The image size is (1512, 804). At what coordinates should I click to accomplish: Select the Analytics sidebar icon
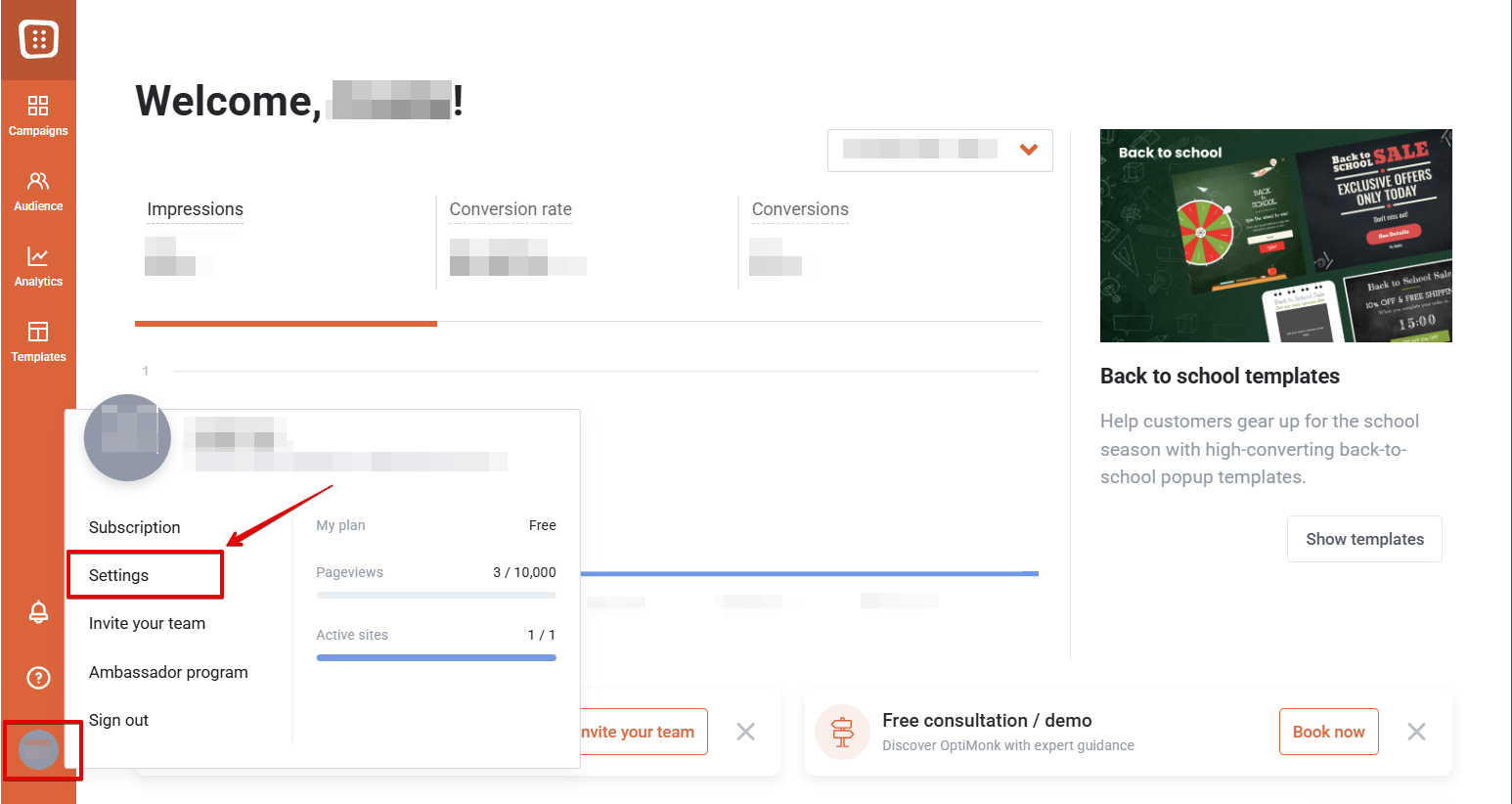pos(38,266)
